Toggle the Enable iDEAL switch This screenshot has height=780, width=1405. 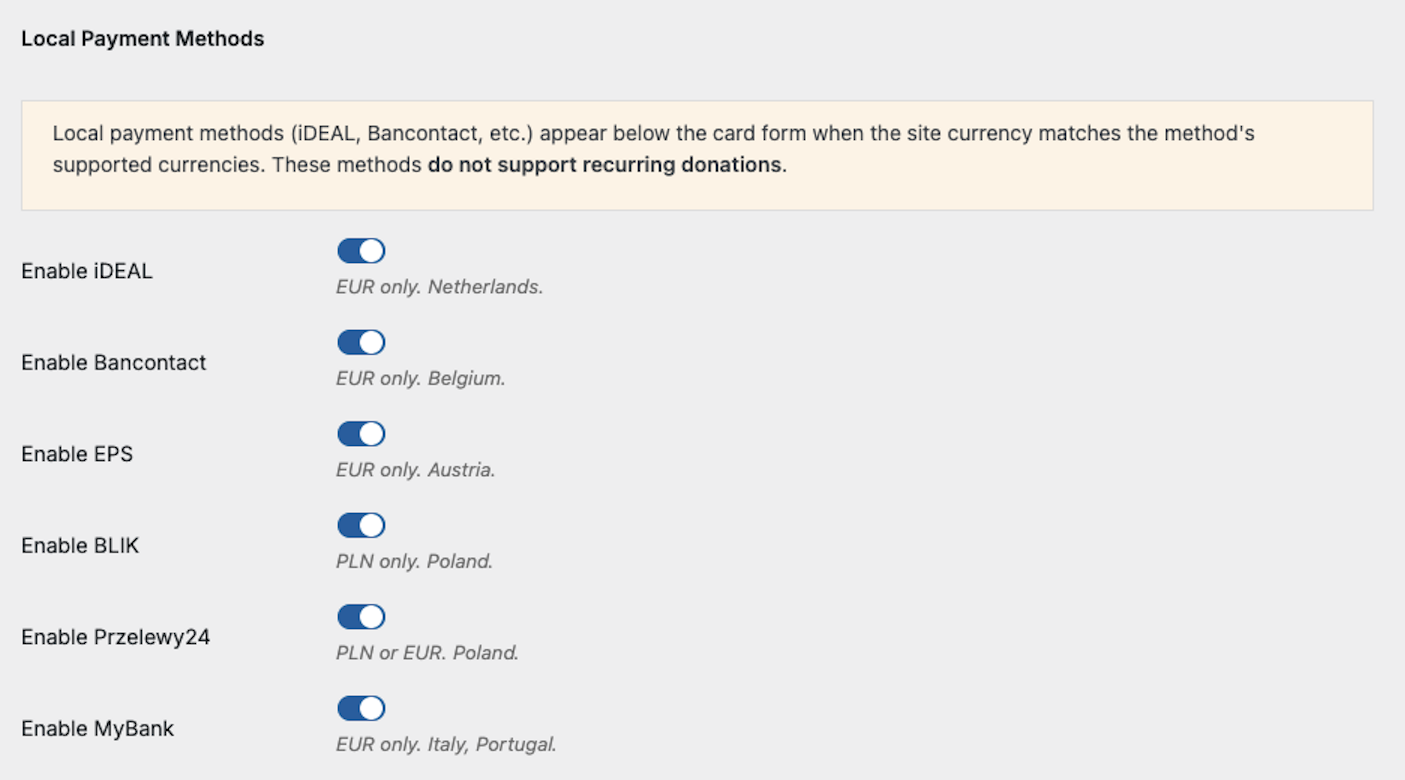(x=361, y=251)
